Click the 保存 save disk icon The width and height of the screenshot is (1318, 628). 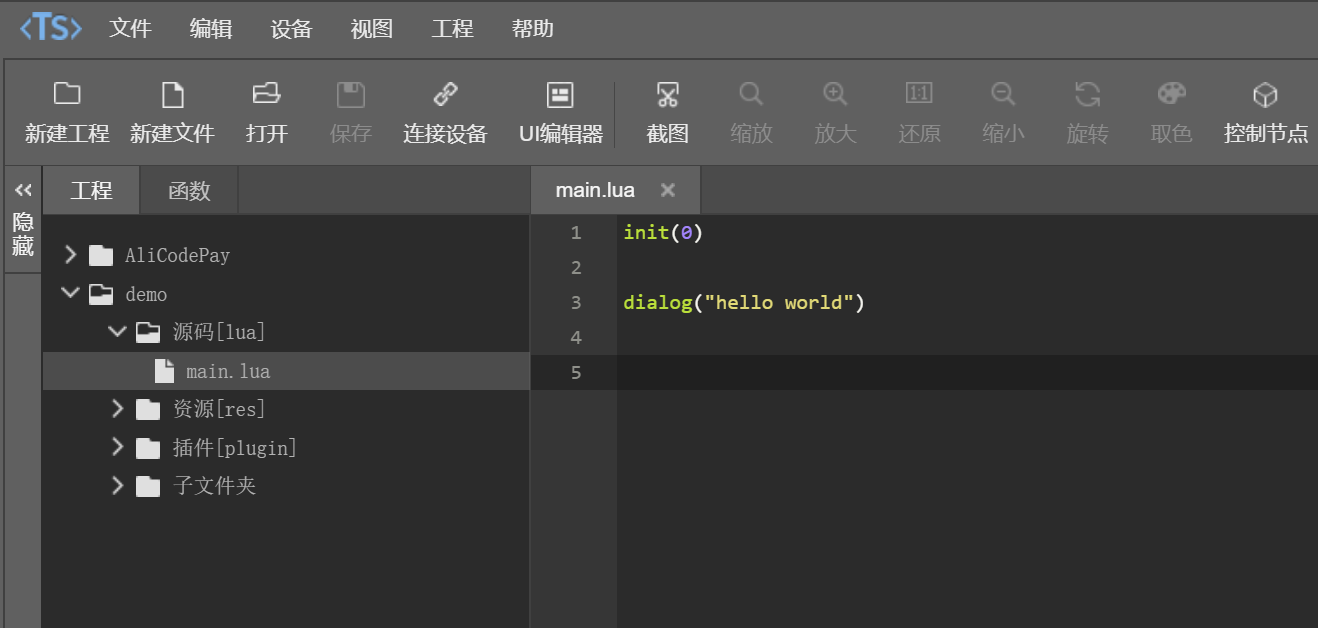tap(350, 95)
